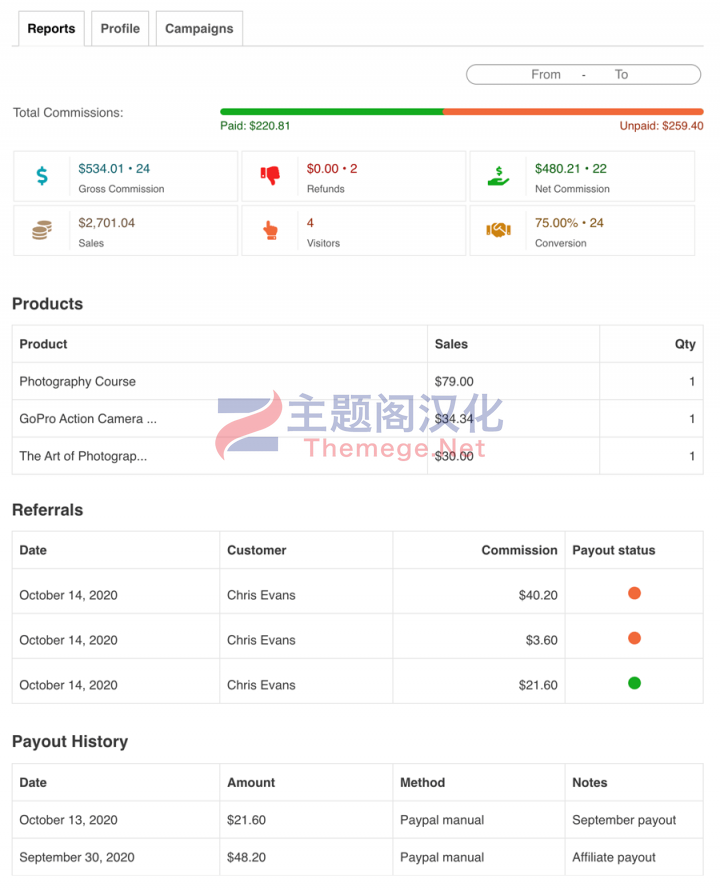Viewport: 720px width, 891px height.
Task: Click the $0.00 • 2 refunds value
Action: coord(332,169)
